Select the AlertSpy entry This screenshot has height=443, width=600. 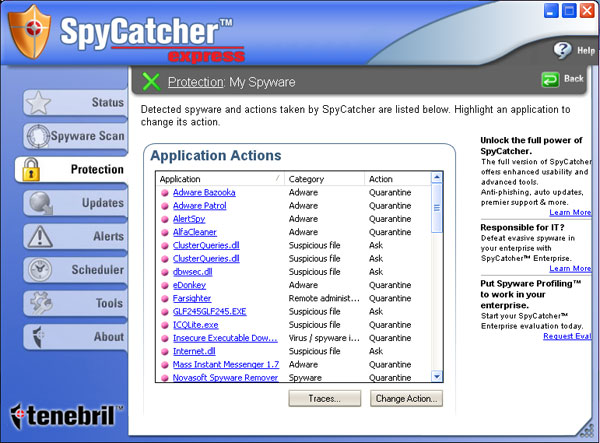(189, 219)
